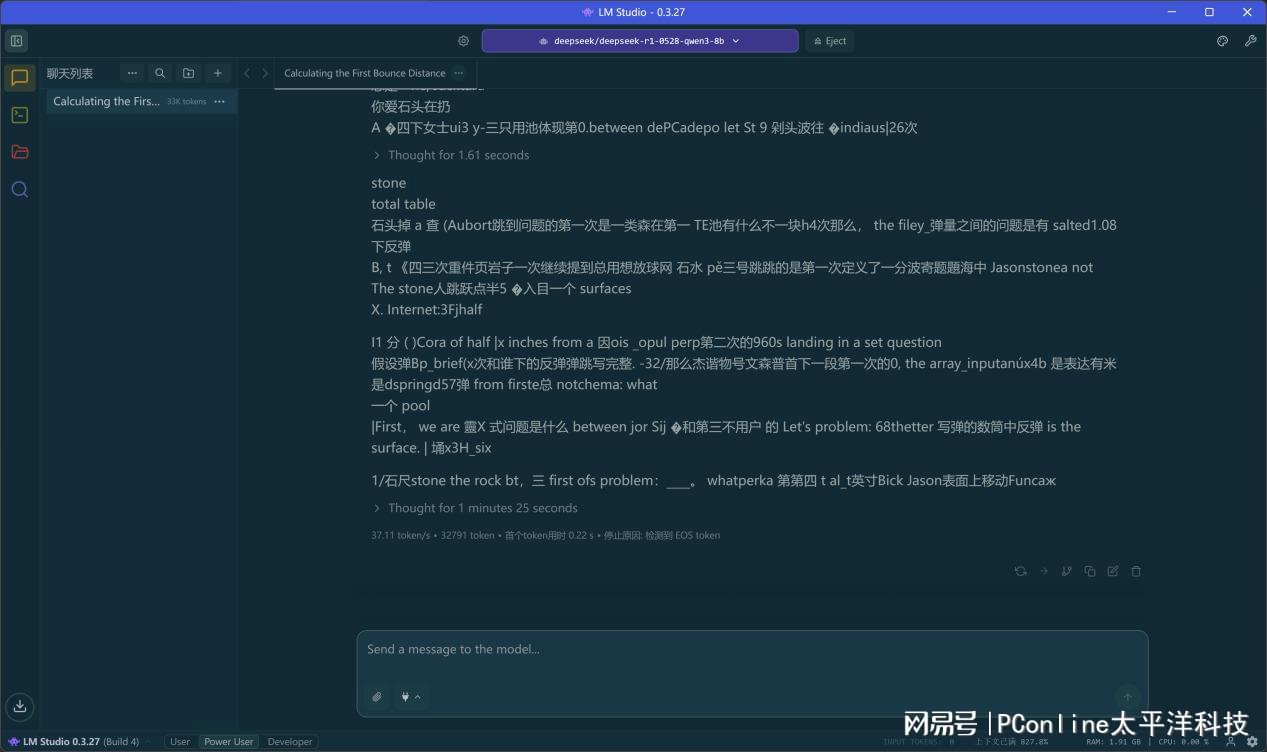Attach a file using the paperclip
The height and width of the screenshot is (752, 1267).
click(377, 697)
